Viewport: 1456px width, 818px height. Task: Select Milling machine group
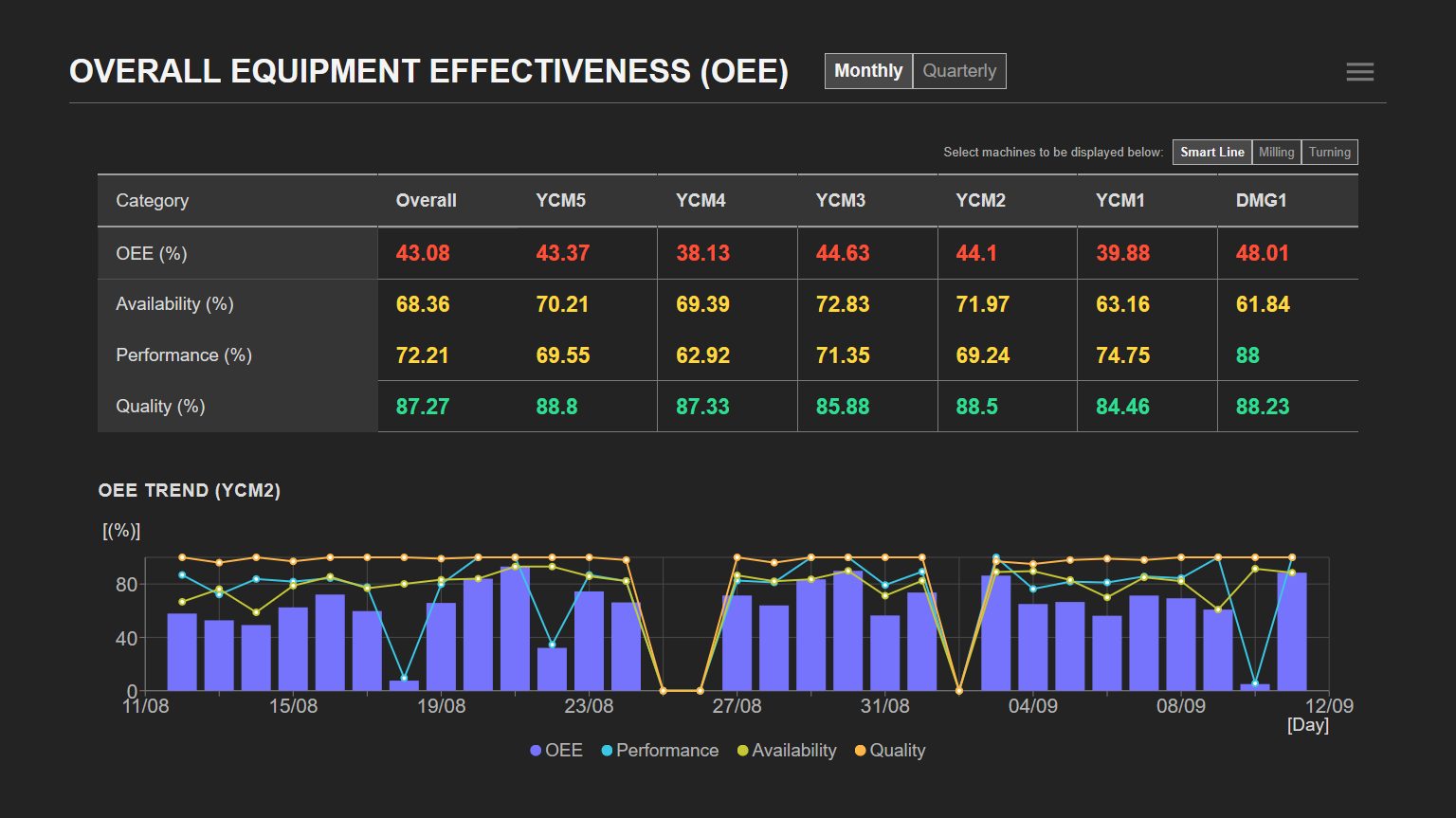click(x=1276, y=153)
